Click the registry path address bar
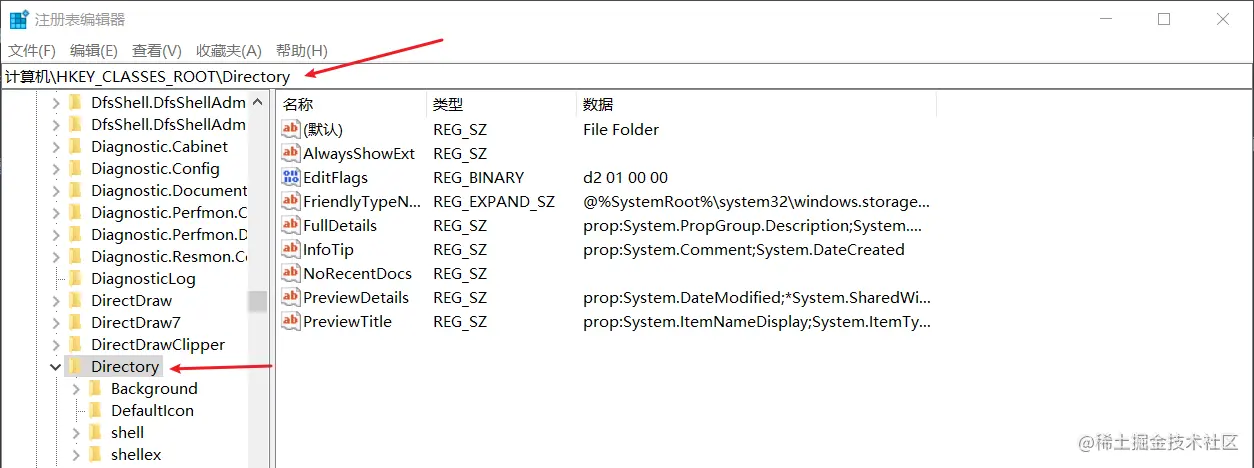The image size is (1254, 468). pyautogui.click(x=600, y=76)
